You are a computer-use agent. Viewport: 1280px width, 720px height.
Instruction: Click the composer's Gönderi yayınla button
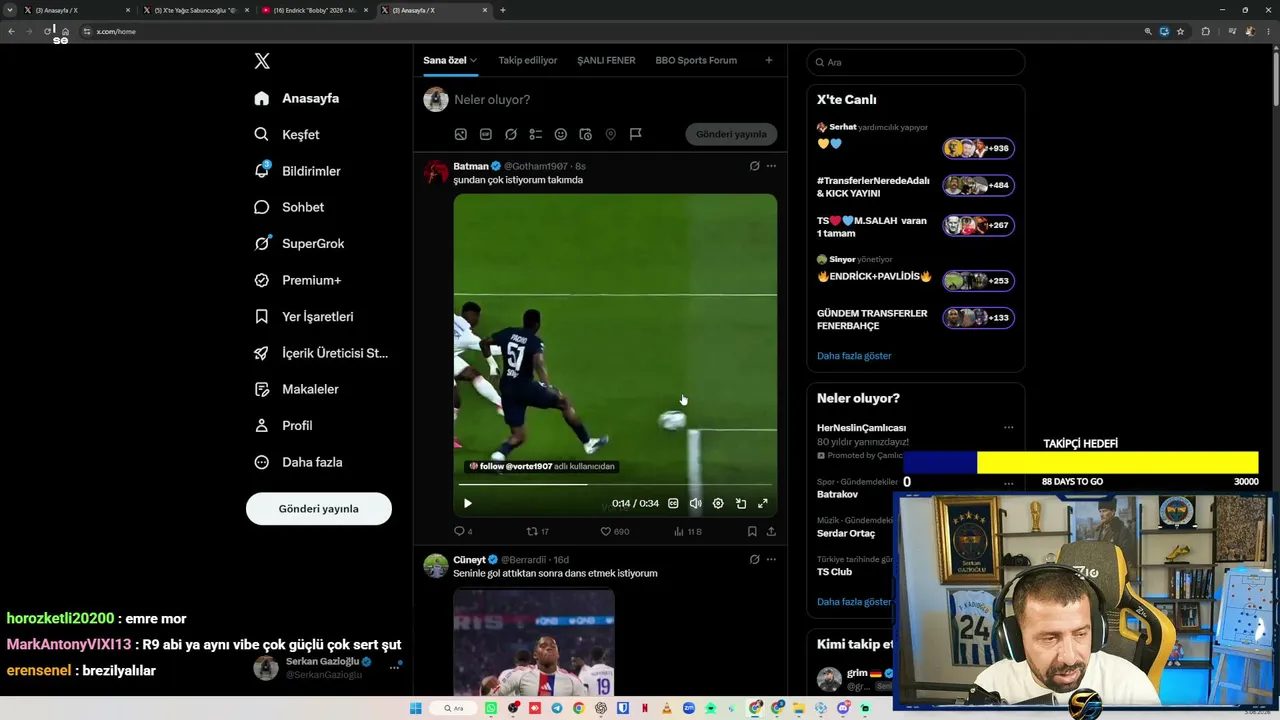pos(731,134)
